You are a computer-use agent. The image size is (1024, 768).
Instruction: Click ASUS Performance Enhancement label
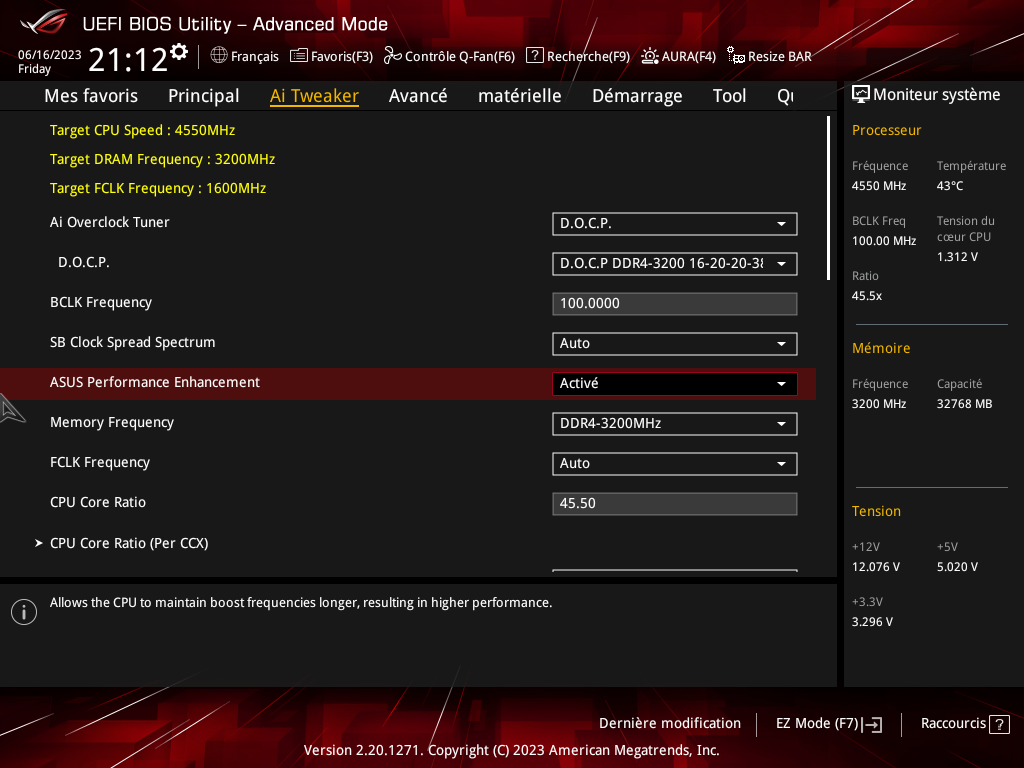[x=155, y=383]
